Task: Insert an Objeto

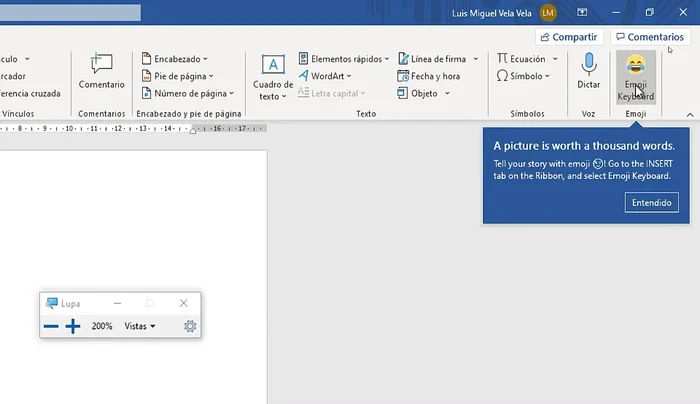Action: point(418,93)
